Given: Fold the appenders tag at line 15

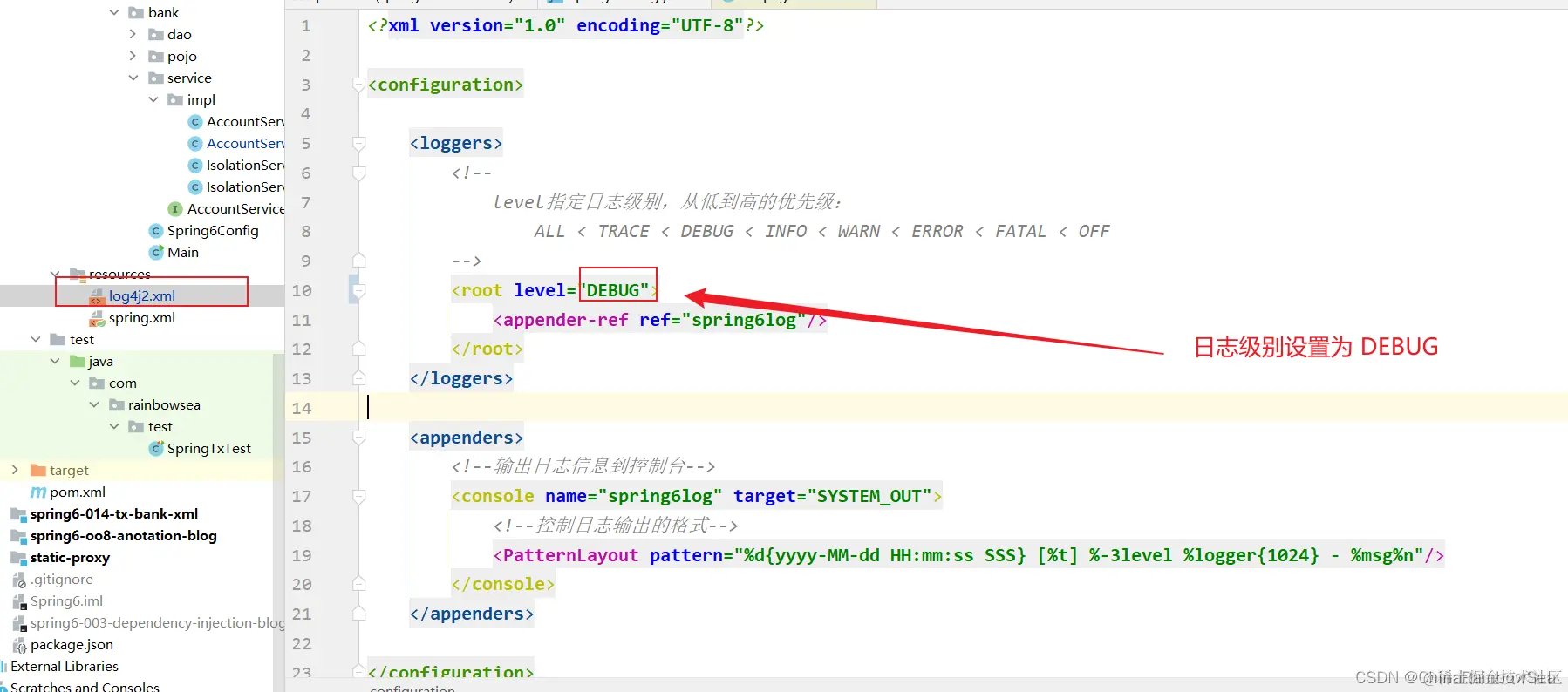Looking at the screenshot, I should click(358, 438).
